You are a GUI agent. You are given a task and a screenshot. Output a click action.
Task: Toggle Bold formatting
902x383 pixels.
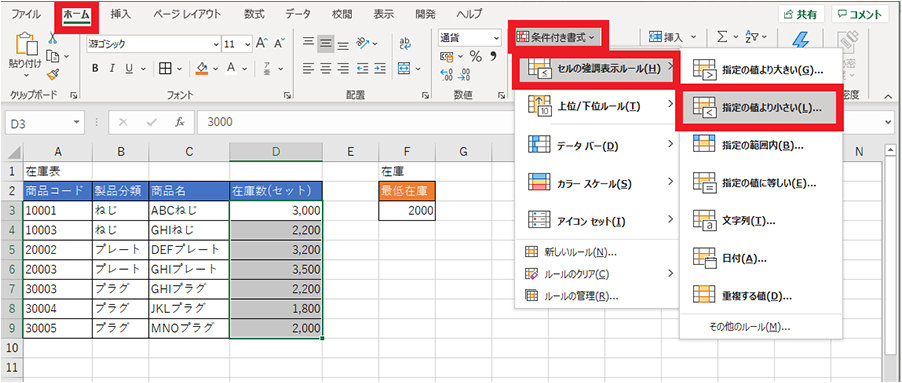pyautogui.click(x=95, y=68)
